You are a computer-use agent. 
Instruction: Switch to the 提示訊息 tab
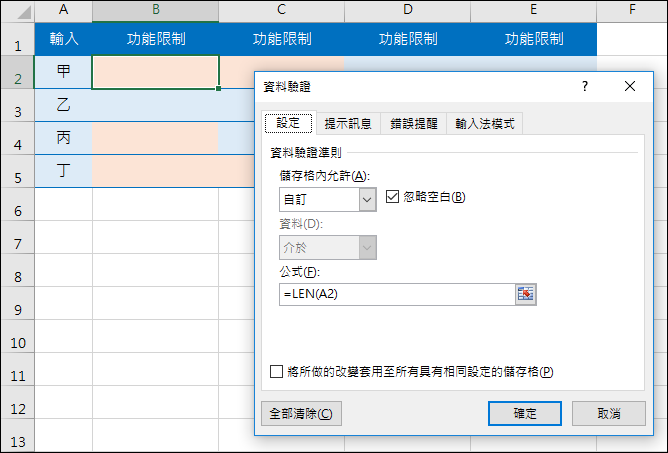click(x=348, y=124)
